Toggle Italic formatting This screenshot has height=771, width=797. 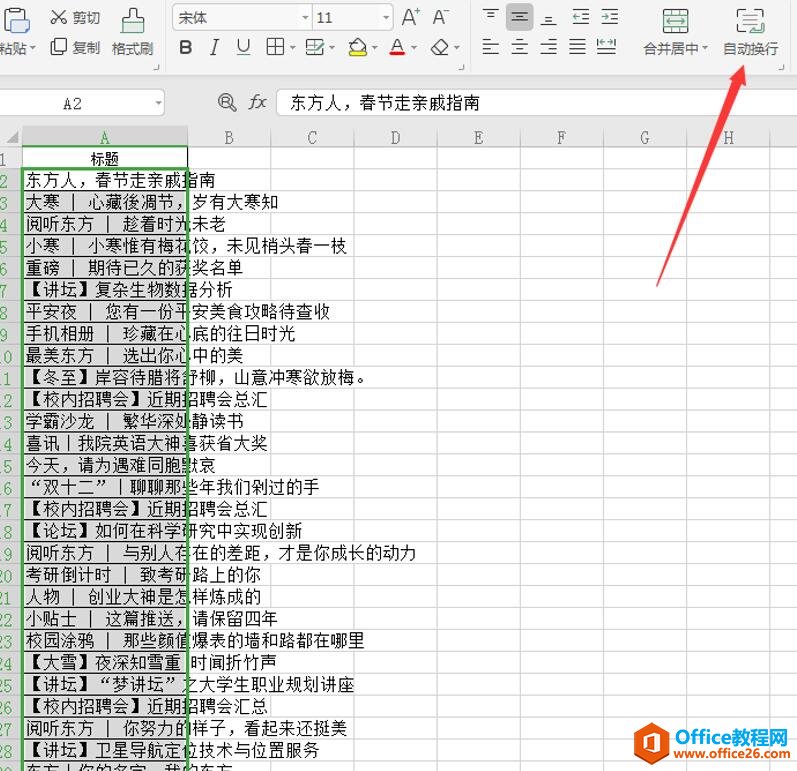[x=214, y=48]
